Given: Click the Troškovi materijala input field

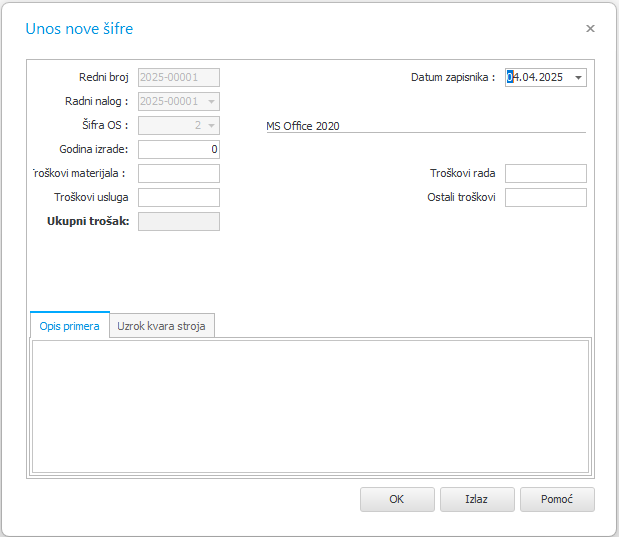Looking at the screenshot, I should tap(179, 173).
